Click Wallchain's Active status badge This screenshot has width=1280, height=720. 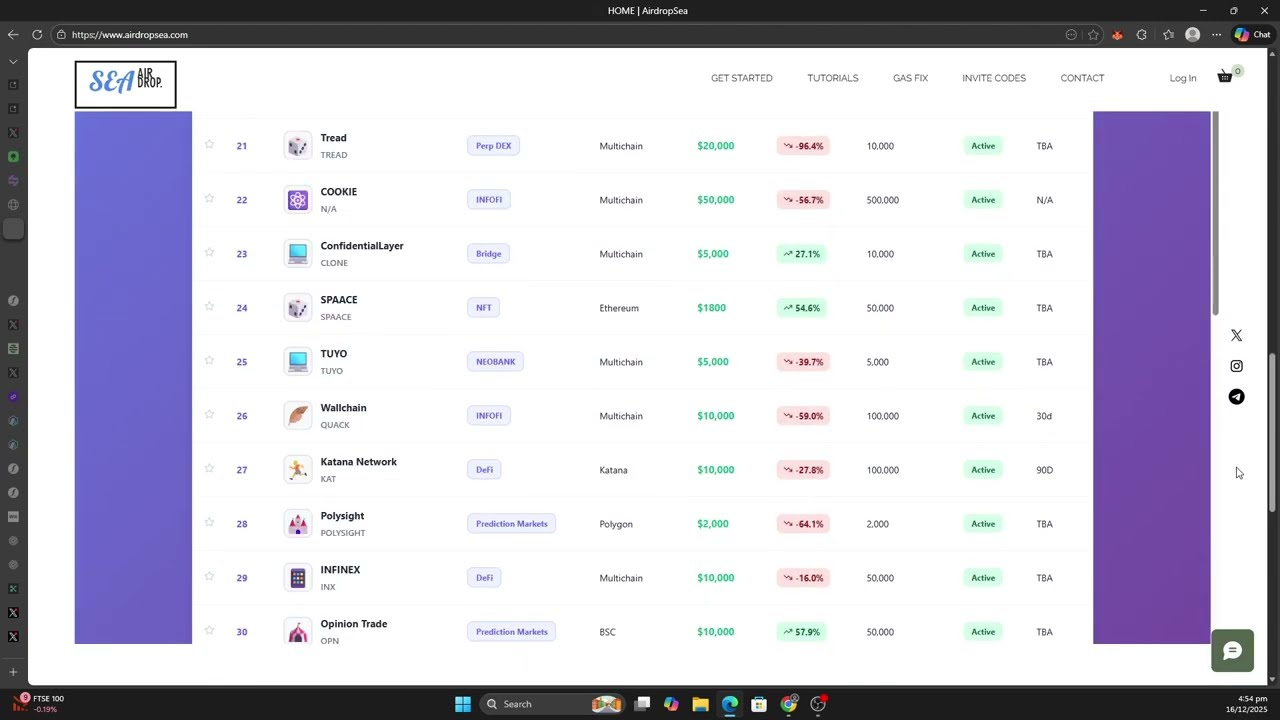(x=983, y=416)
